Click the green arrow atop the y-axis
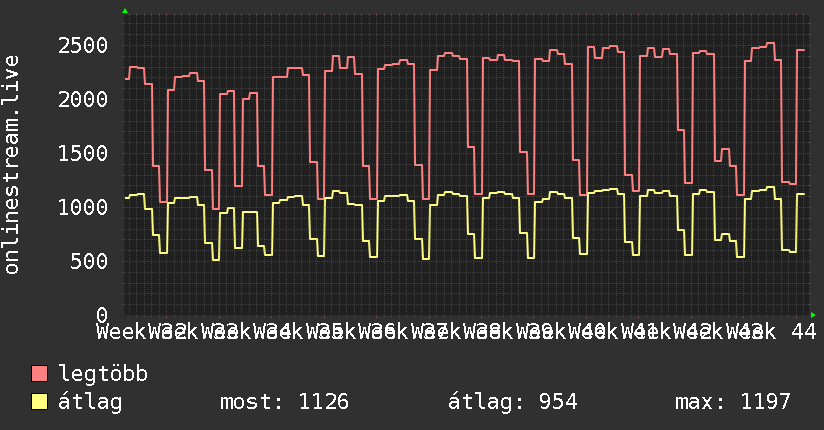This screenshot has width=824, height=430. pos(125,11)
